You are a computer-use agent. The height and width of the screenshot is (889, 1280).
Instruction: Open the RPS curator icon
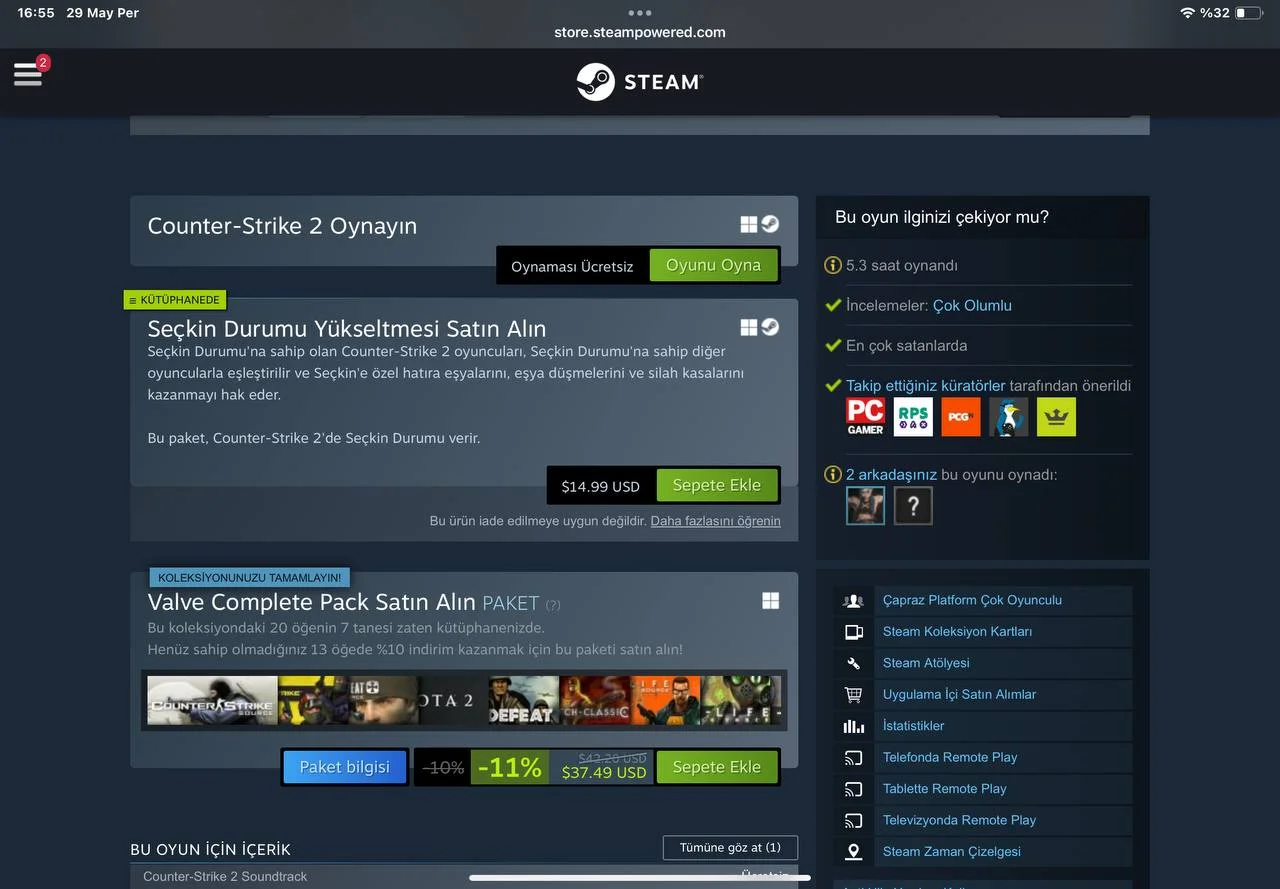point(913,417)
